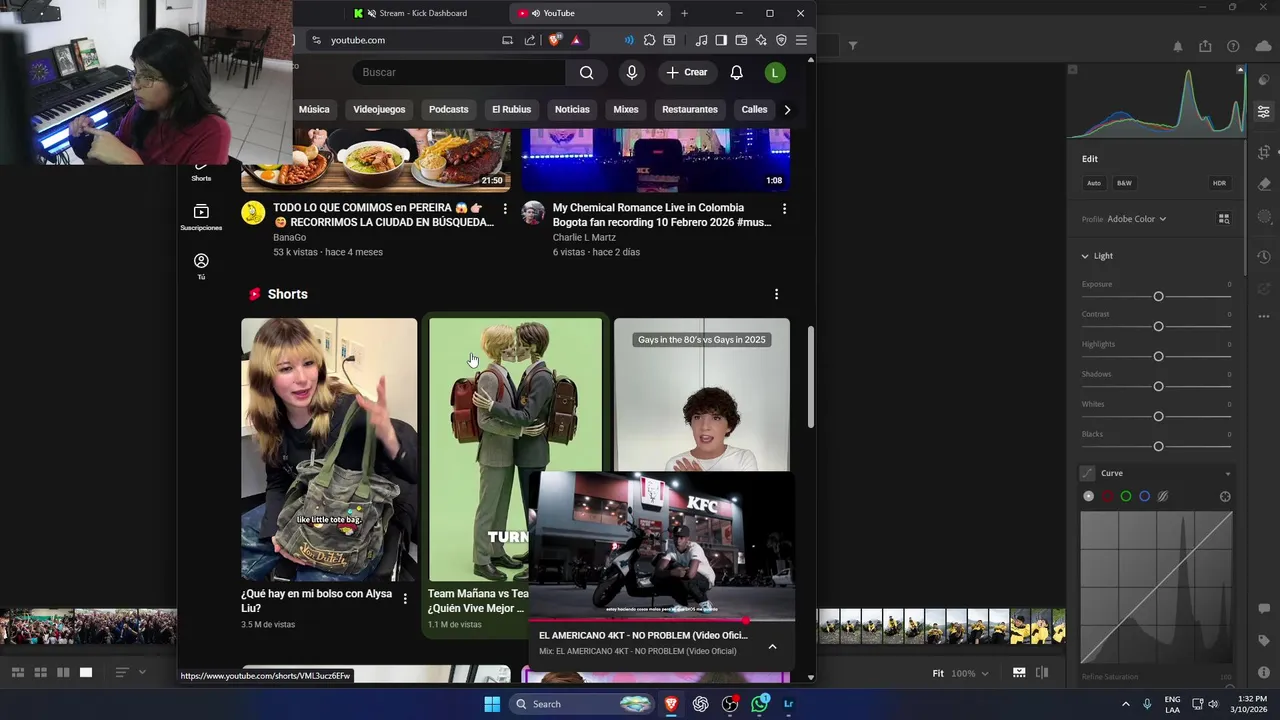Viewport: 1280px width, 720px height.
Task: Open Lightroom keywords tag icon
Action: [x=1264, y=640]
